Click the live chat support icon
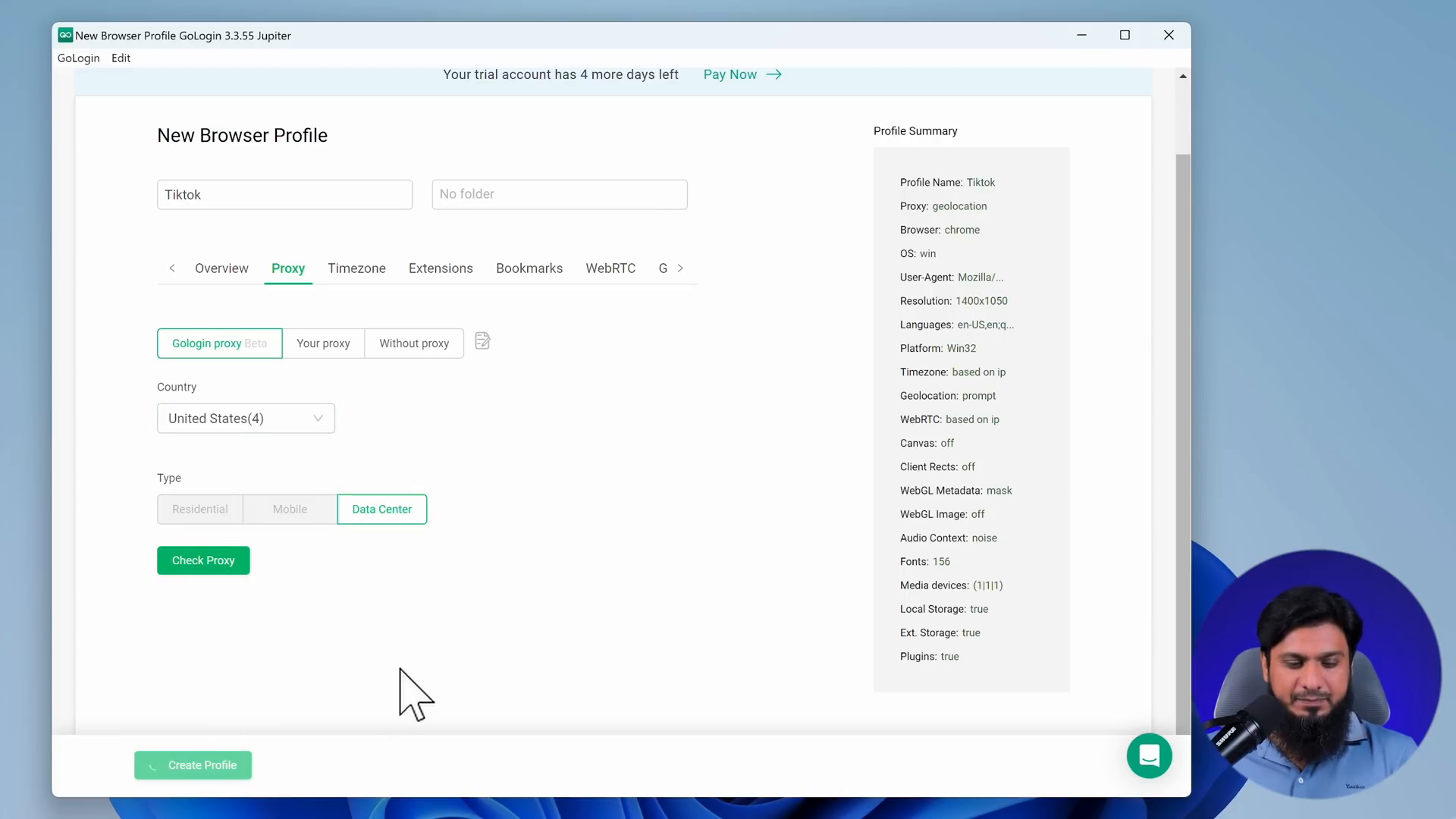The image size is (1456, 819). click(x=1149, y=756)
